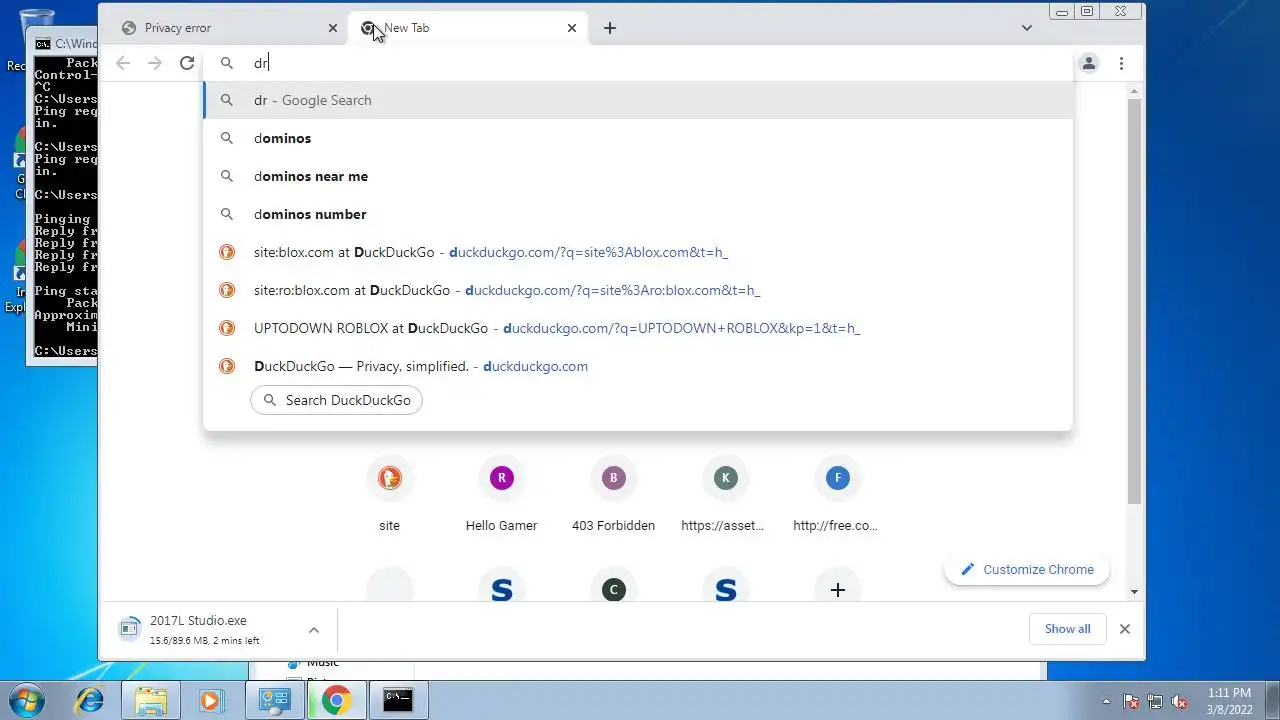The height and width of the screenshot is (720, 1280).
Task: Click the muted volume tray icon
Action: pos(1180,701)
